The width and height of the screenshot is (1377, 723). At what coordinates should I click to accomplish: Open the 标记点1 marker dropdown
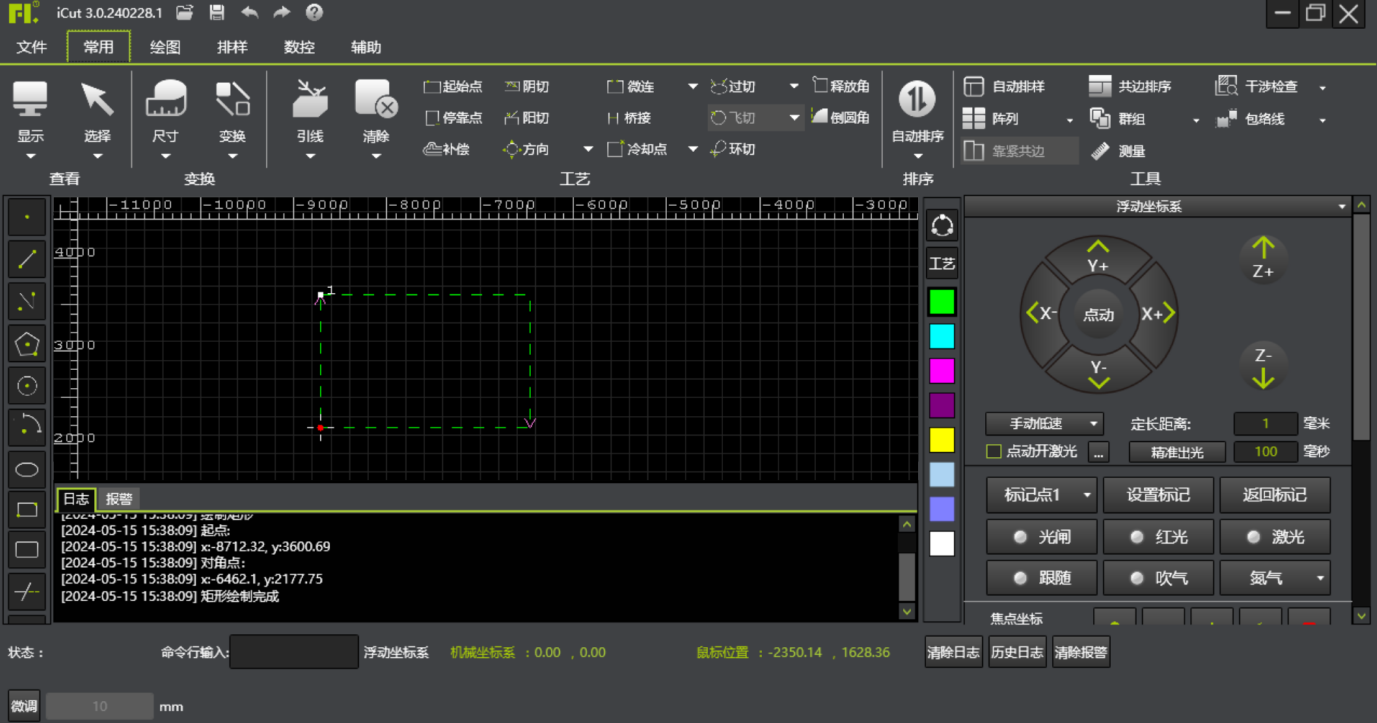[1041, 495]
